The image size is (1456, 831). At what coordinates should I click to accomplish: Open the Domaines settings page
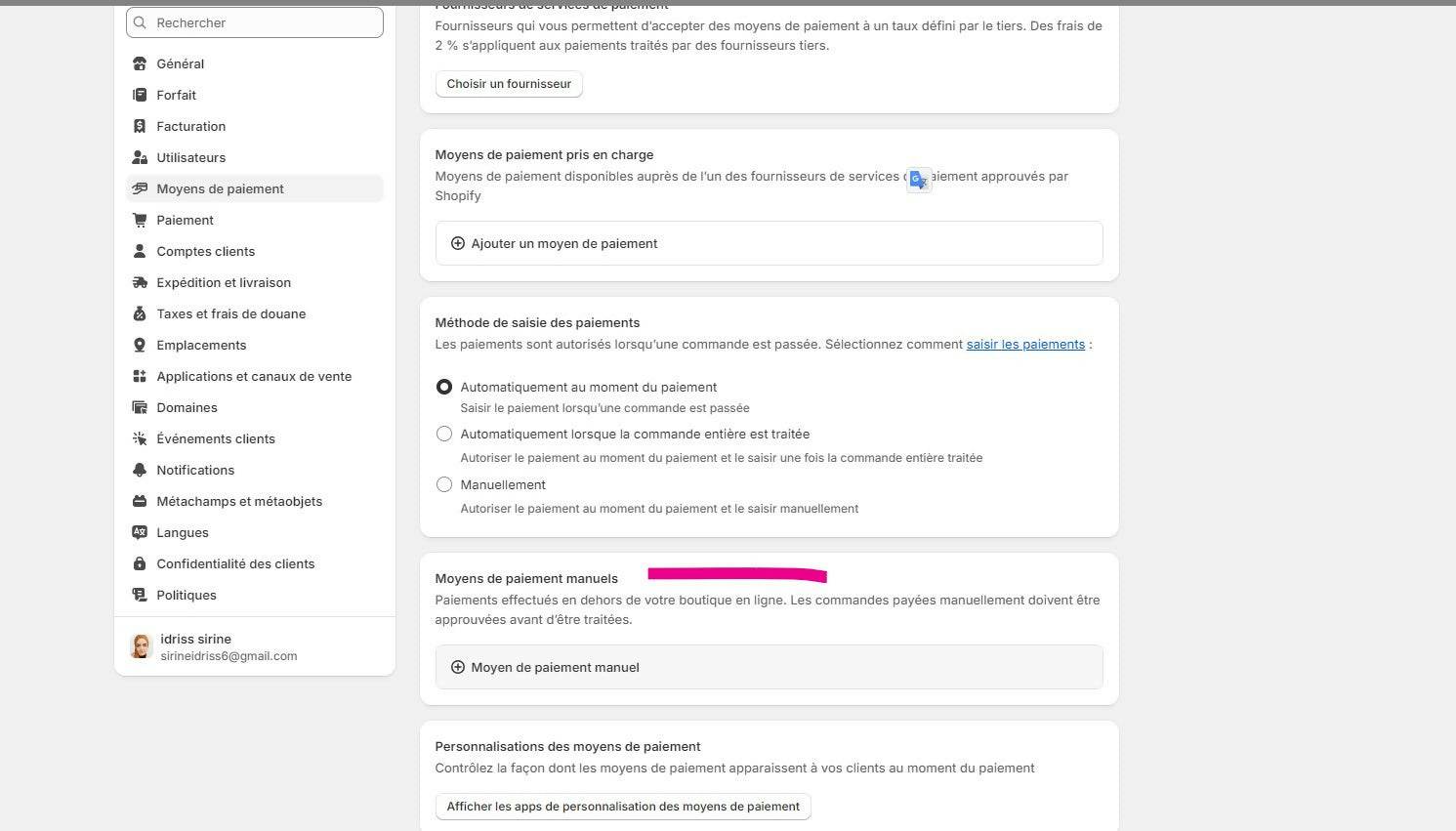(187, 407)
